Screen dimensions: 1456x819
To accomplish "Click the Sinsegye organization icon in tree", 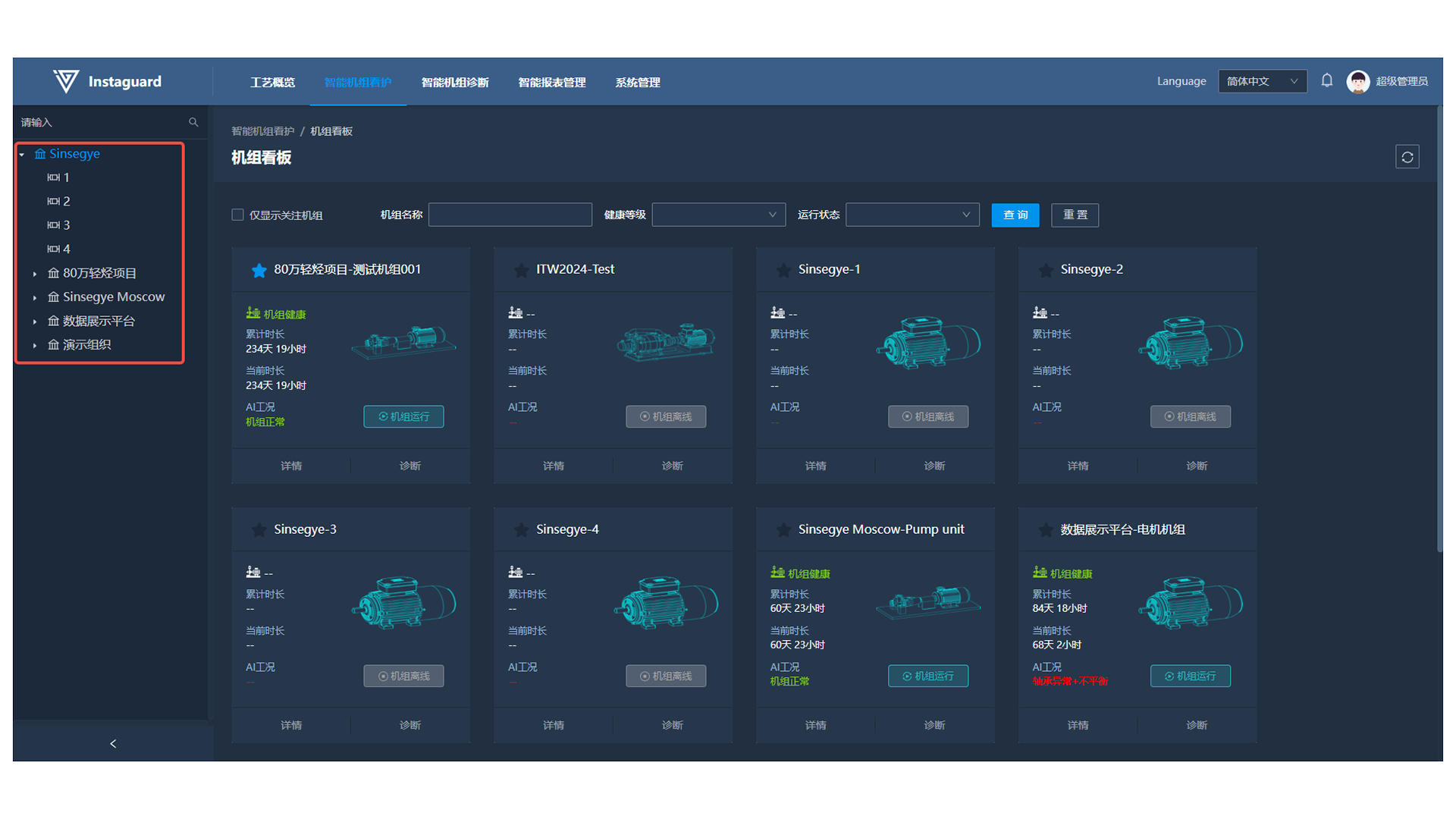I will click(x=40, y=154).
